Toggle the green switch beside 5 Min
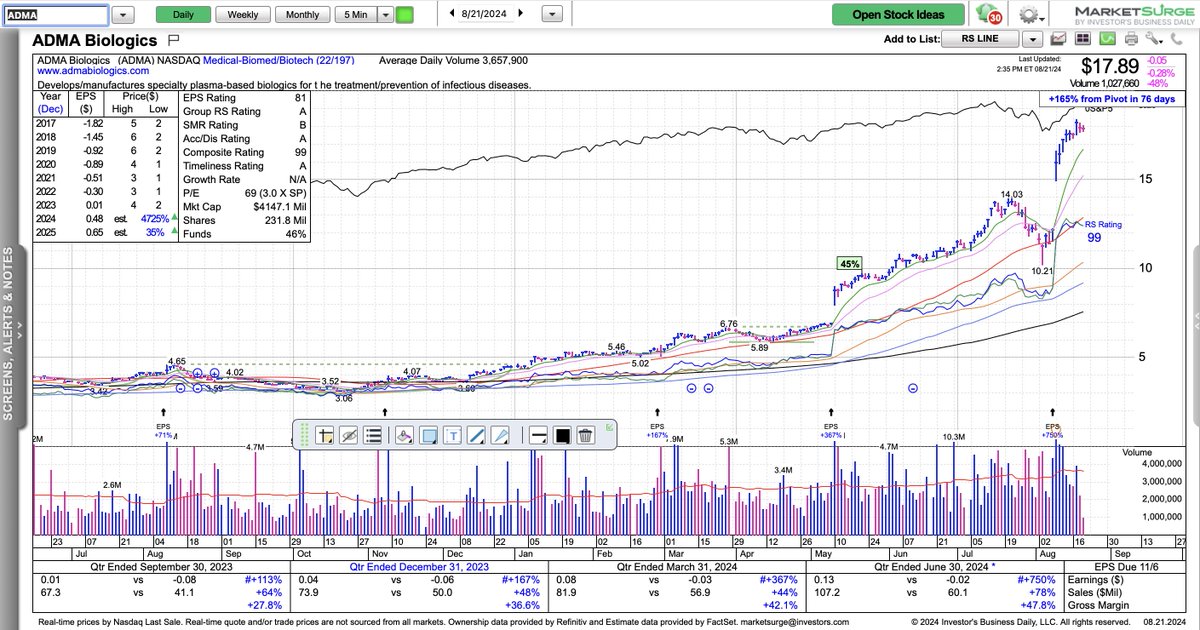The image size is (1200, 630). click(403, 14)
